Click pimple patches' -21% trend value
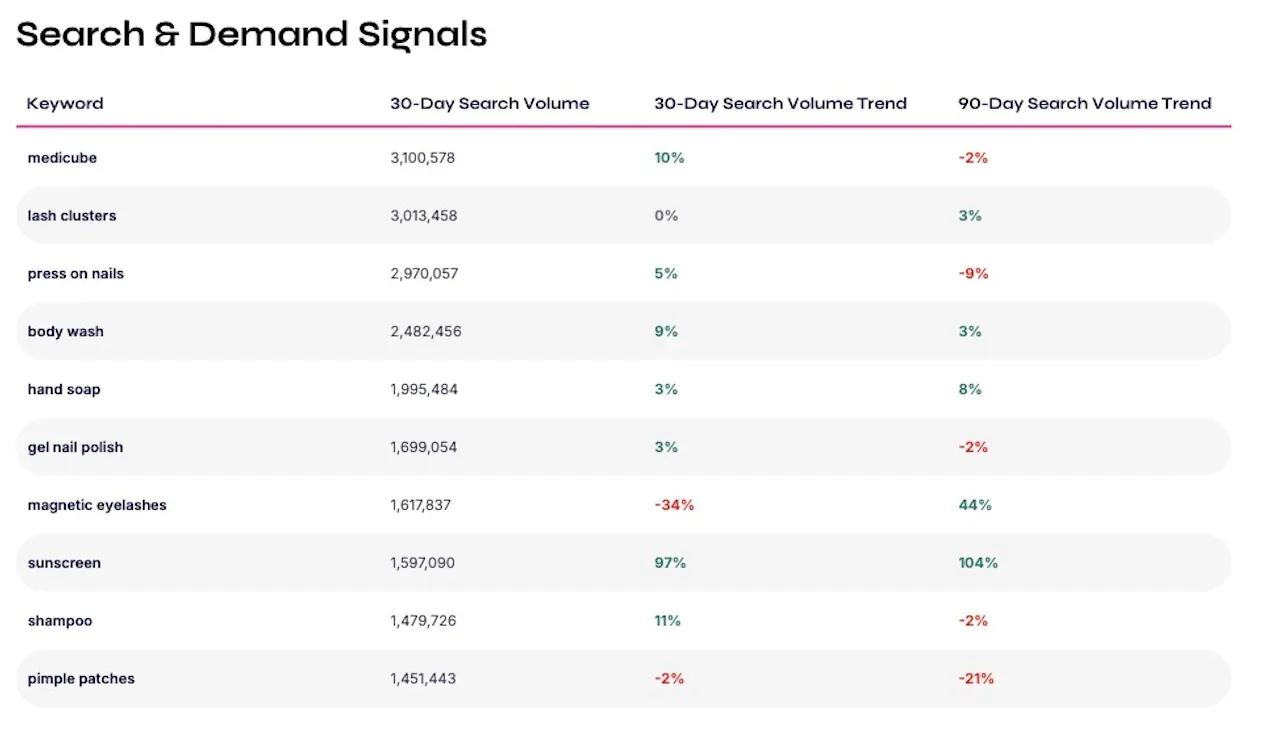 click(x=976, y=679)
